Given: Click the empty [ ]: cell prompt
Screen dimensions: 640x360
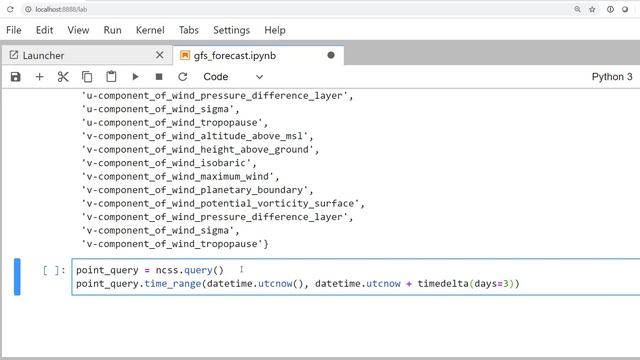Looking at the screenshot, I should pyautogui.click(x=53, y=270).
